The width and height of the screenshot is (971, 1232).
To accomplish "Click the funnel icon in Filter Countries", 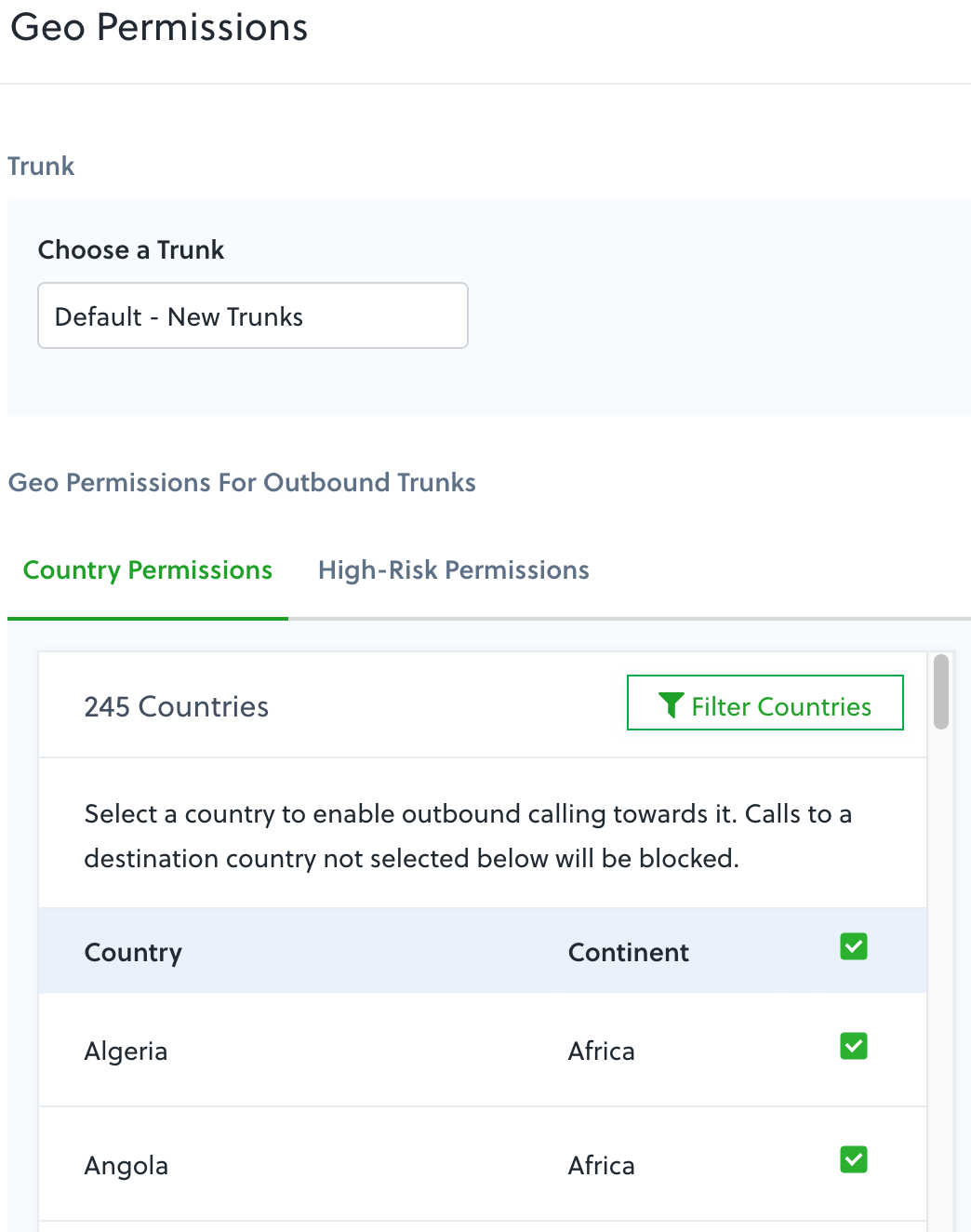I will pos(671,705).
